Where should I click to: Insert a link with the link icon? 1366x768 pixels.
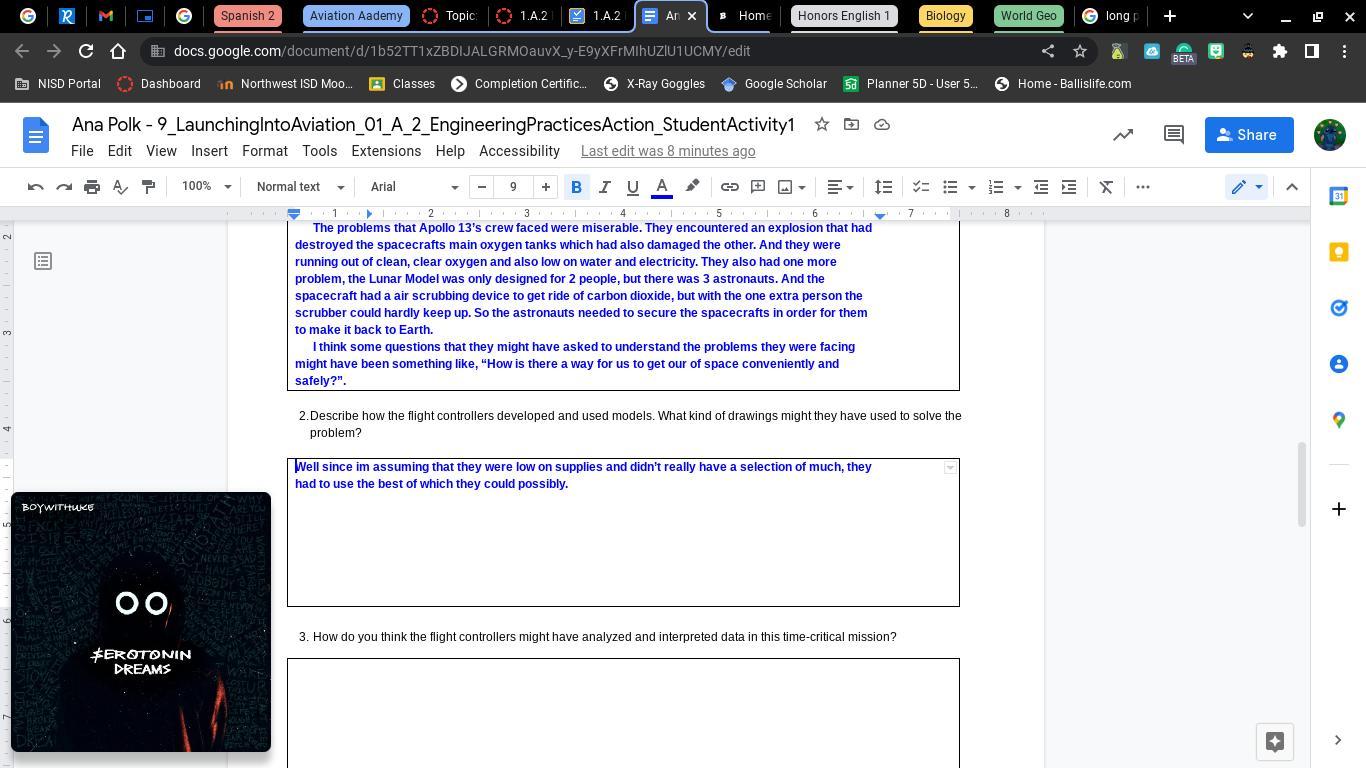pos(730,187)
